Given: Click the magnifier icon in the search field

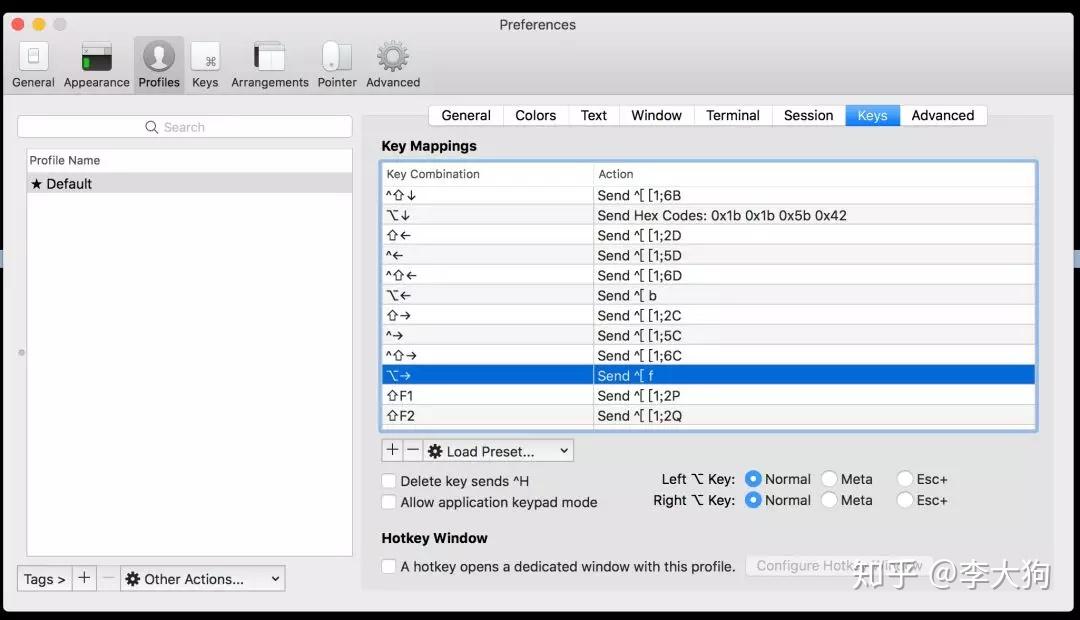Looking at the screenshot, I should pos(152,127).
